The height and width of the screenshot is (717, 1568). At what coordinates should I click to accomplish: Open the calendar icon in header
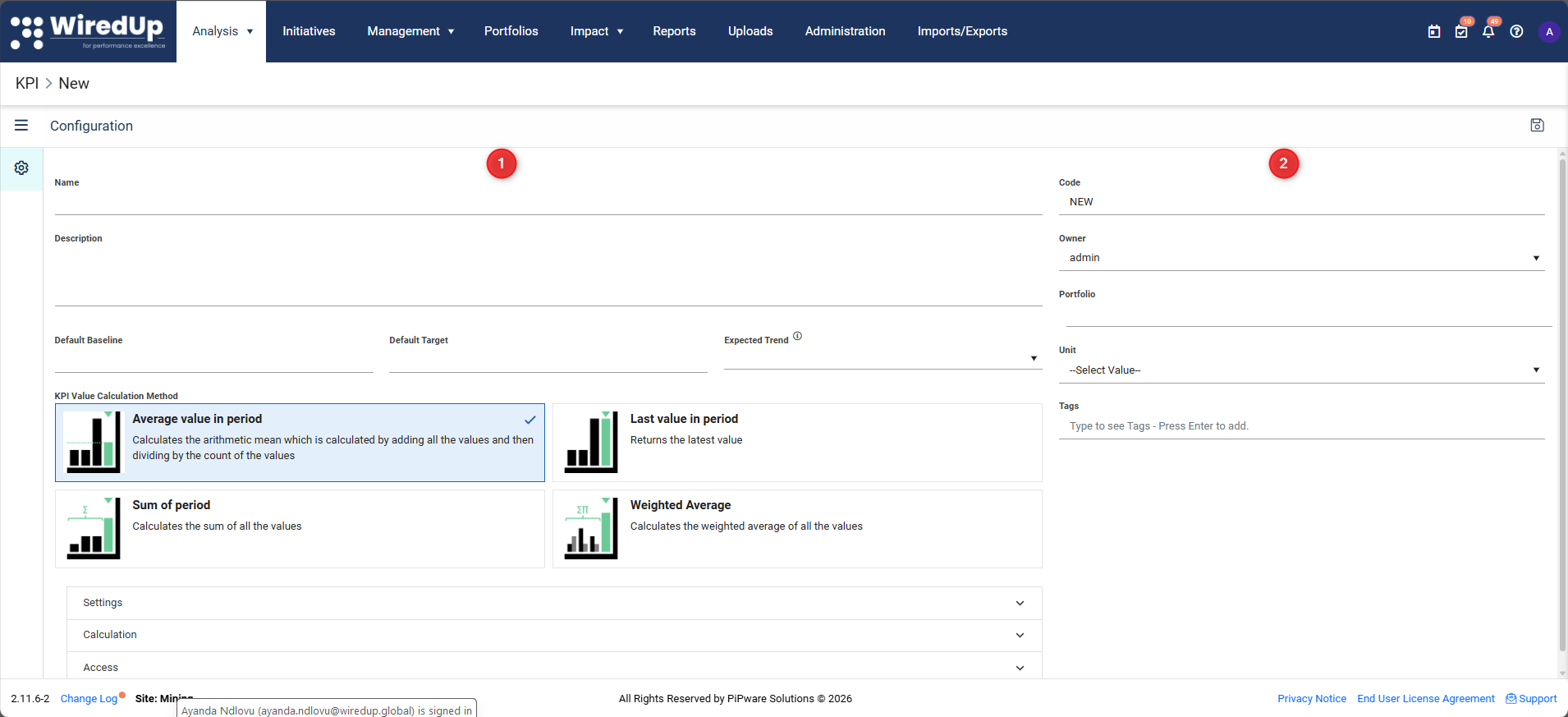coord(1434,31)
